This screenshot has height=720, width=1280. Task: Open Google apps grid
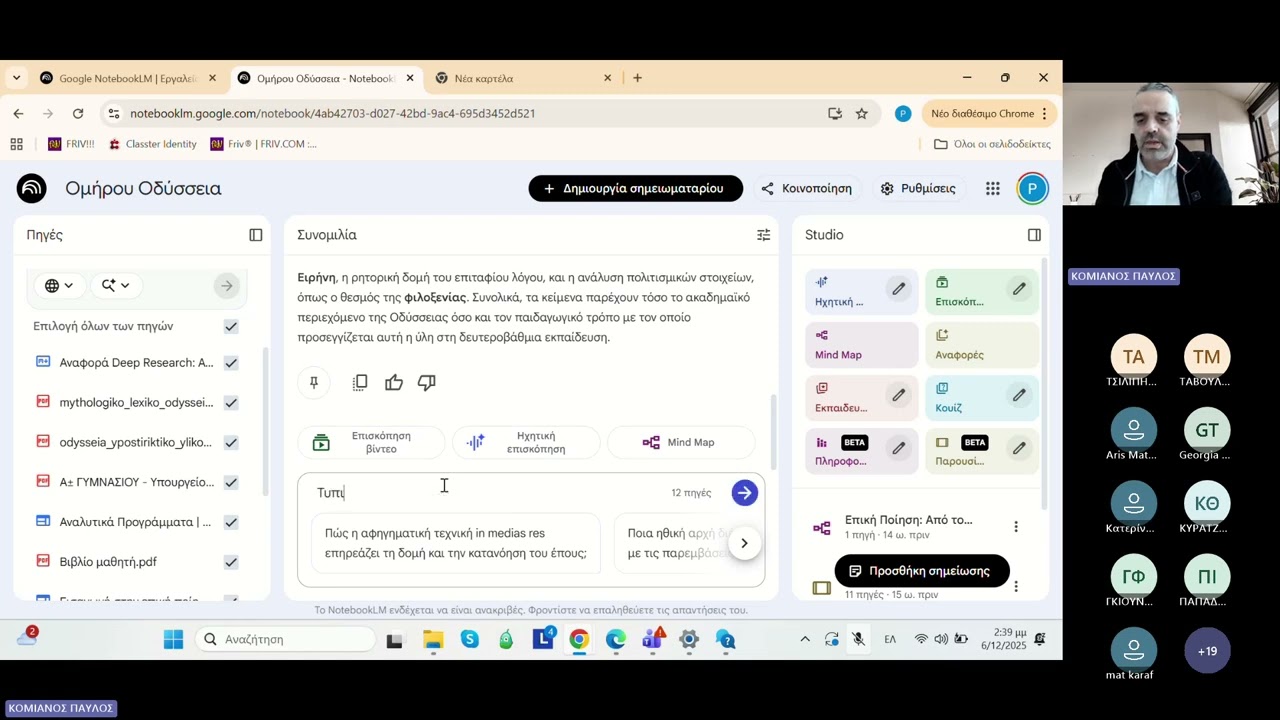point(992,188)
